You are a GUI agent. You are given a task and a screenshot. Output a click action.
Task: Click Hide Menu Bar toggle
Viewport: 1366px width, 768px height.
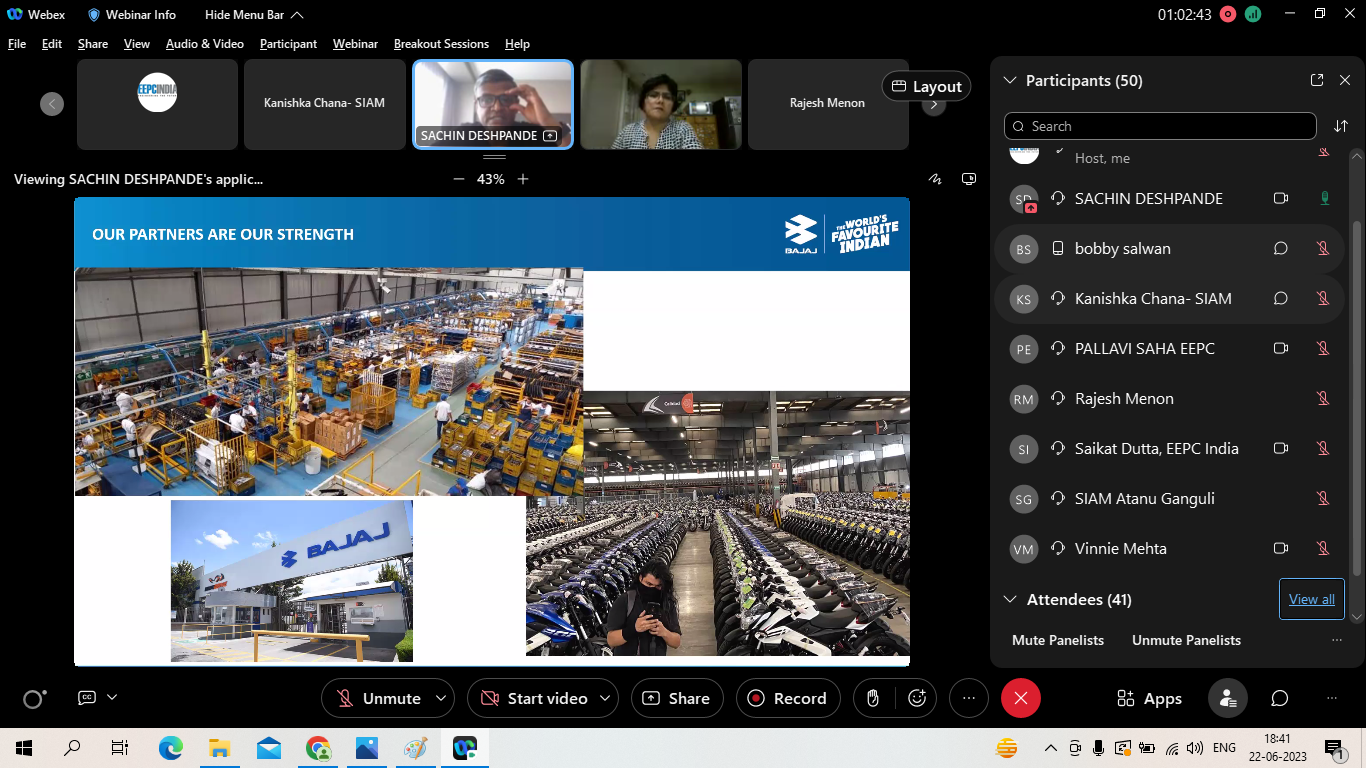[254, 15]
